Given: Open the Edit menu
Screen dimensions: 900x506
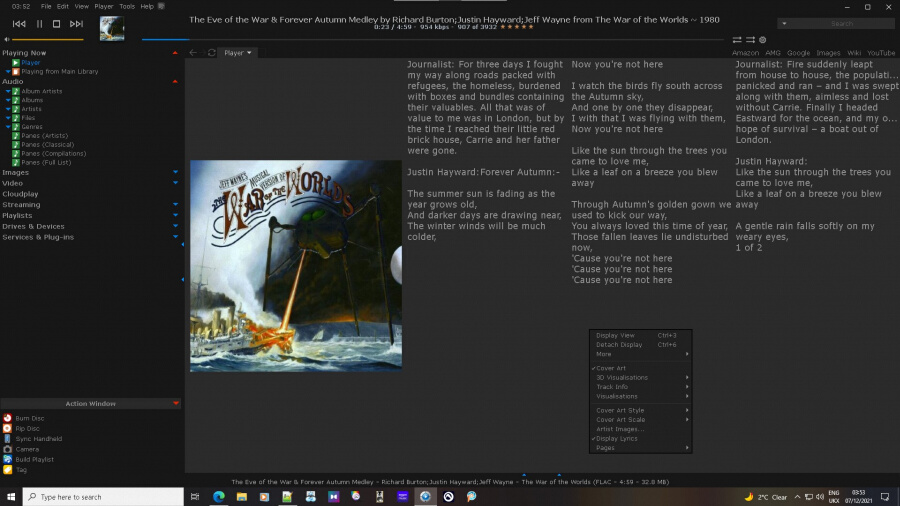Looking at the screenshot, I should coord(63,6).
